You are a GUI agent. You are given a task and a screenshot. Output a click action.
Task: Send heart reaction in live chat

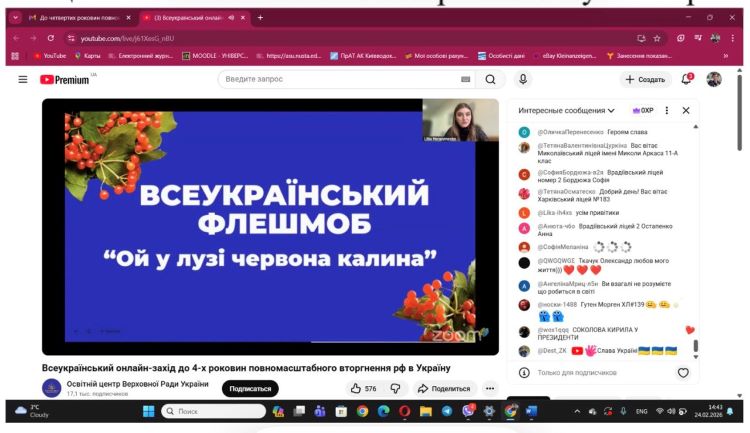pyautogui.click(x=683, y=372)
